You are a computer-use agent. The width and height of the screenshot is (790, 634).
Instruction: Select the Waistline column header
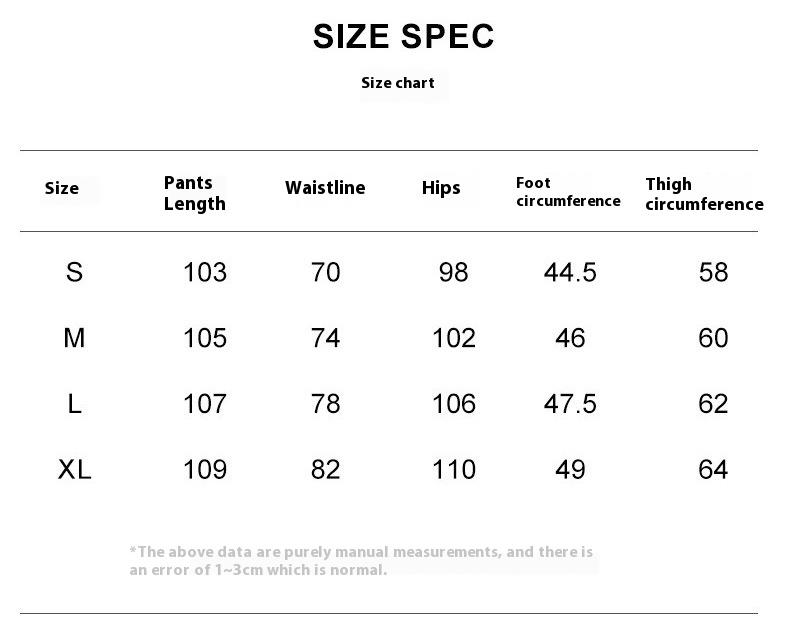pos(325,187)
